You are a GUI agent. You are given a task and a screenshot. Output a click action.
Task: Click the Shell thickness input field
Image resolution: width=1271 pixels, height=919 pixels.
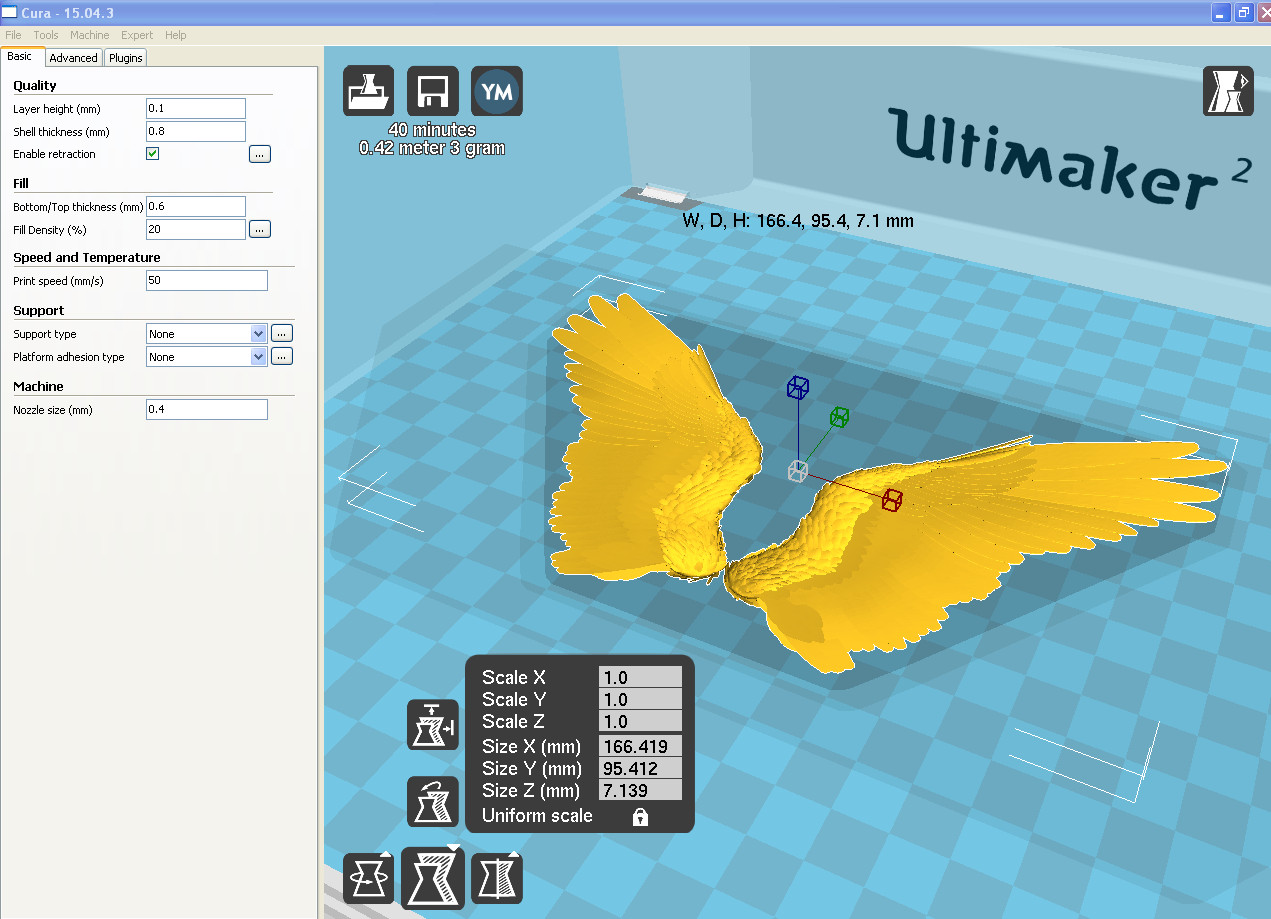tap(196, 131)
